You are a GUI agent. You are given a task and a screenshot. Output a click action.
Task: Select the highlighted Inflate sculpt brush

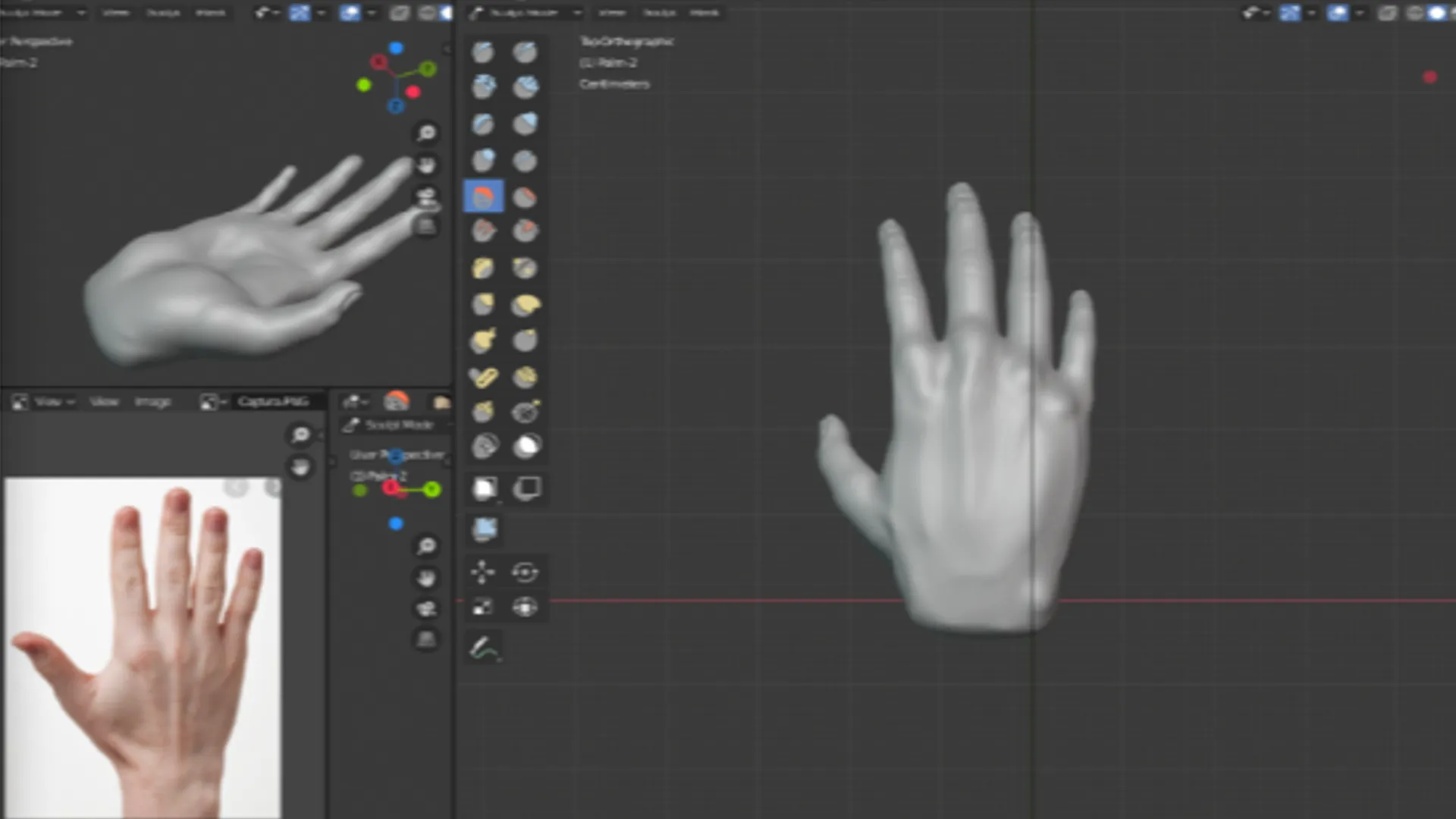coord(483,196)
